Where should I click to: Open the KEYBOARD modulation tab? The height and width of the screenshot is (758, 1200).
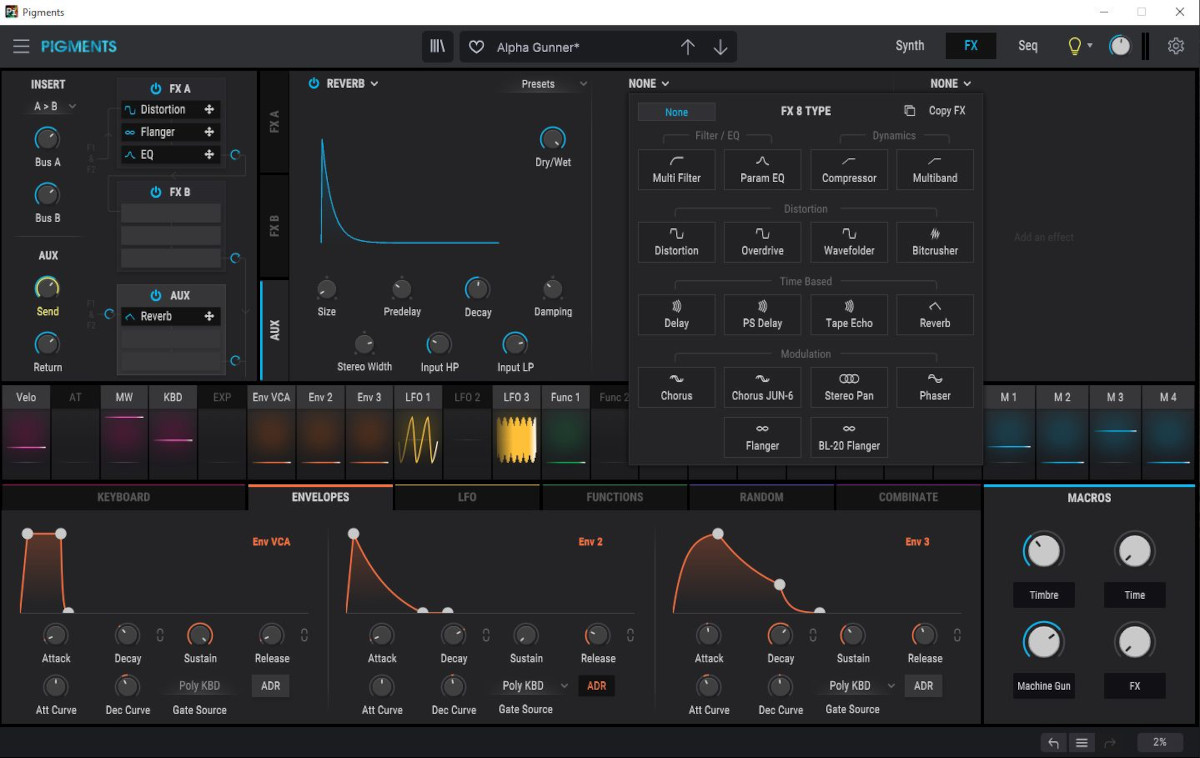click(x=124, y=497)
